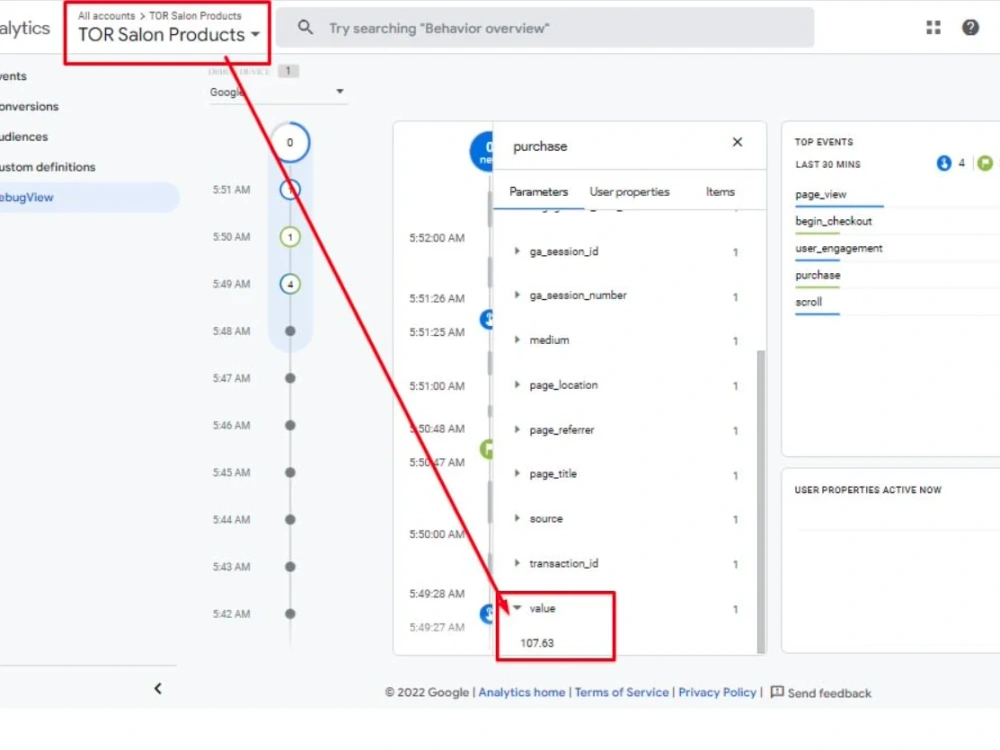1000x750 pixels.
Task: Select the 5:45 AM minute dot
Action: (290, 473)
